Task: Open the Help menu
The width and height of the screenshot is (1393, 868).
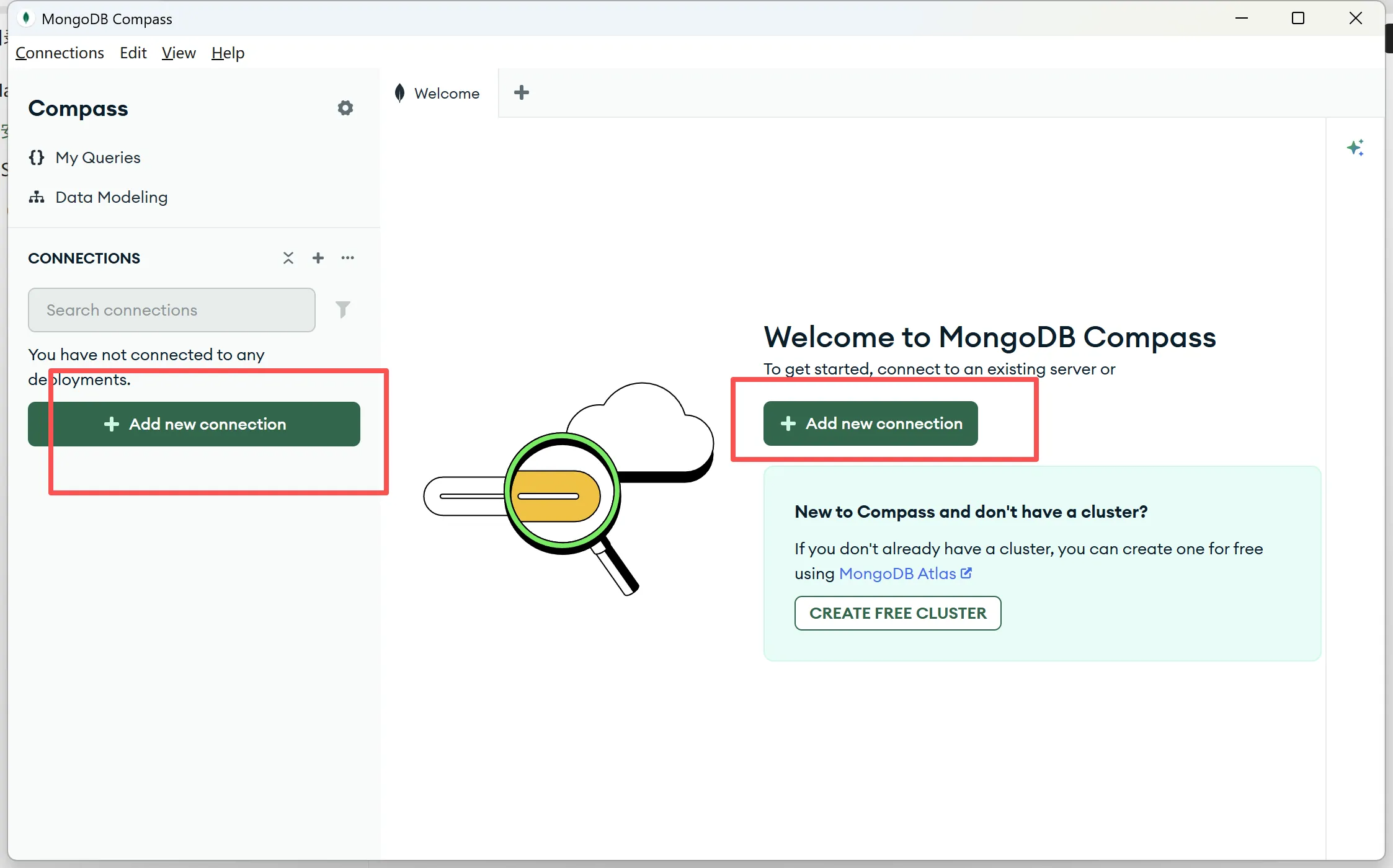Action: (x=228, y=53)
